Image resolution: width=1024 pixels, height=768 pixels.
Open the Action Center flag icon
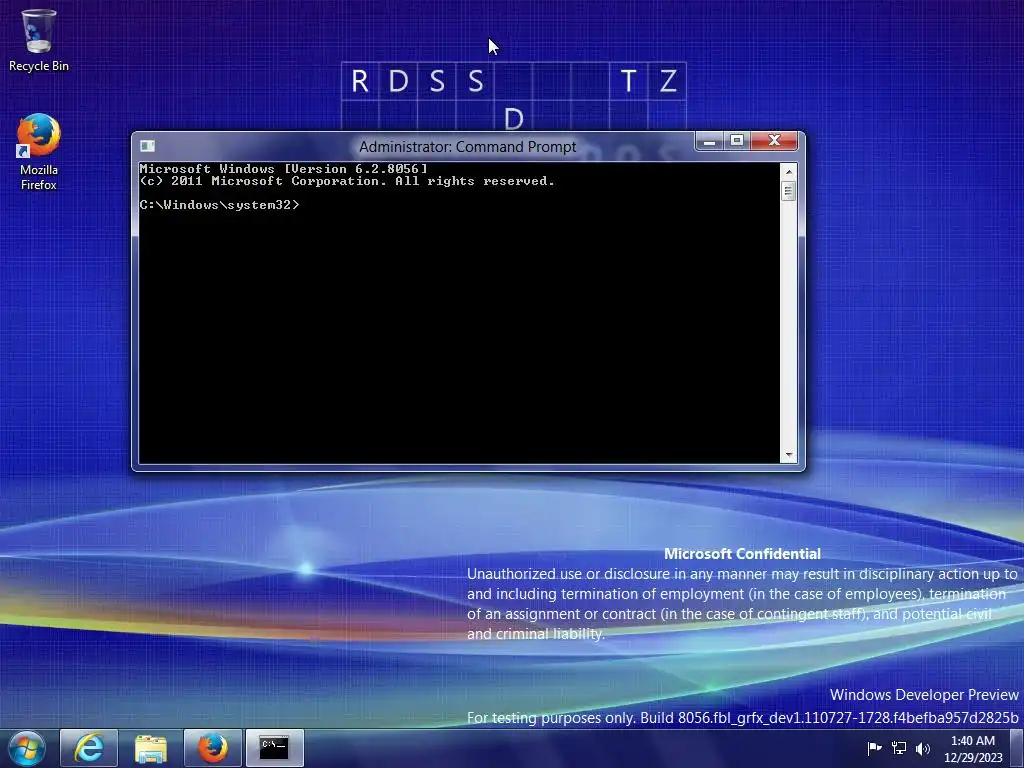(874, 748)
